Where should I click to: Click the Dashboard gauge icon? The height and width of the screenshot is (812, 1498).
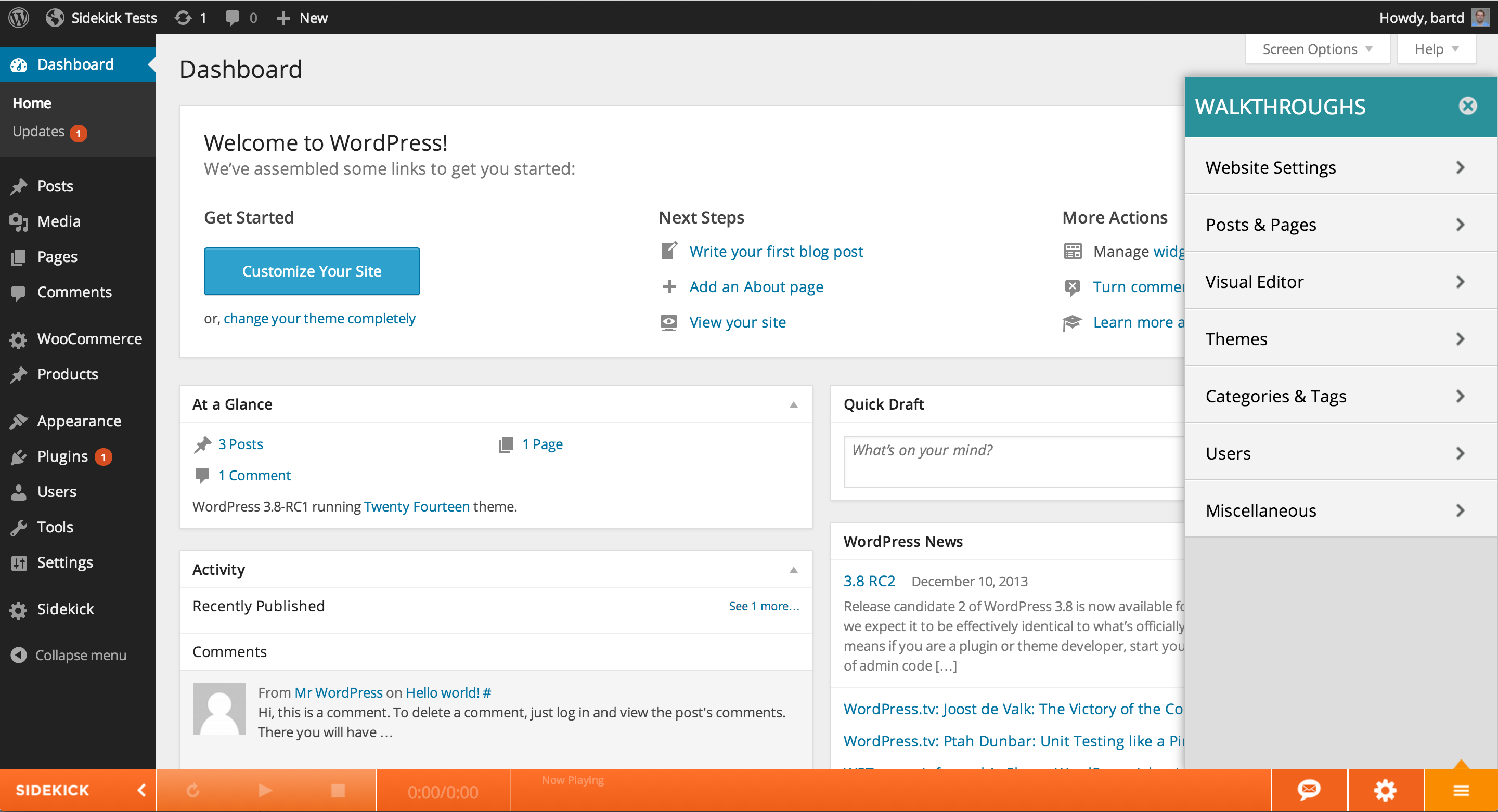point(19,64)
